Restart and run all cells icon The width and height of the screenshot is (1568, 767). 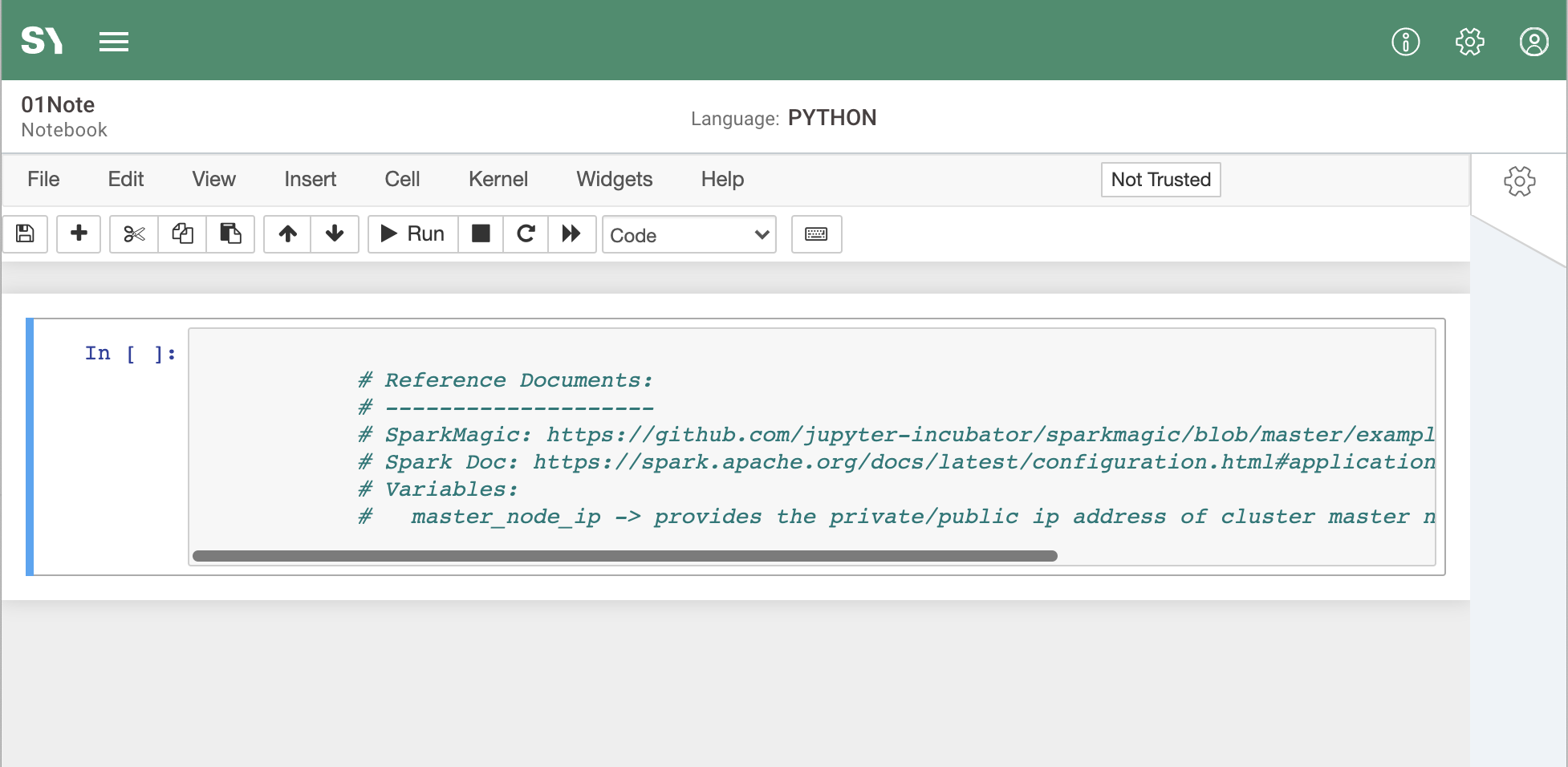[571, 233]
